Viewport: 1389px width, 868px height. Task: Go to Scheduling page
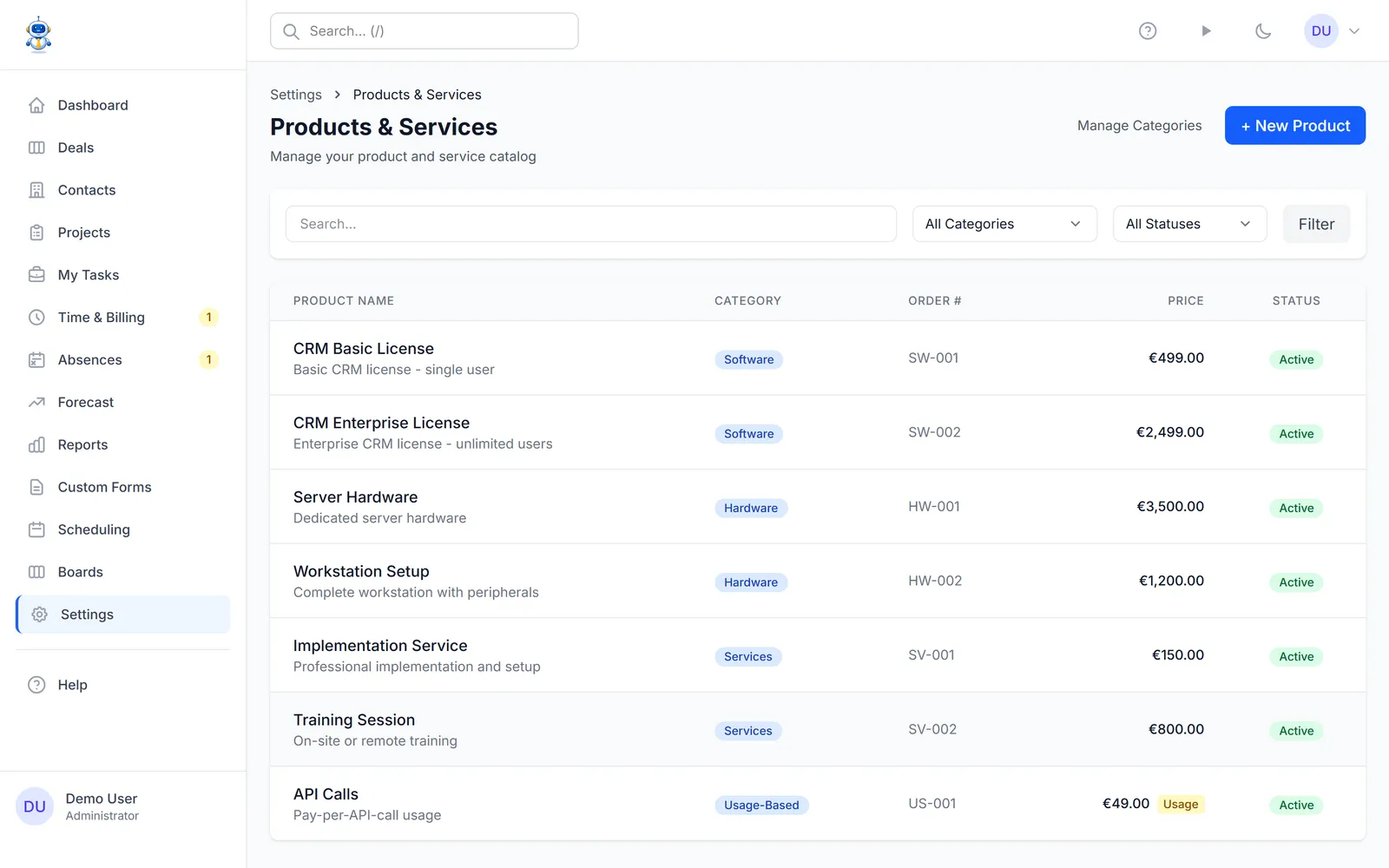(x=123, y=529)
